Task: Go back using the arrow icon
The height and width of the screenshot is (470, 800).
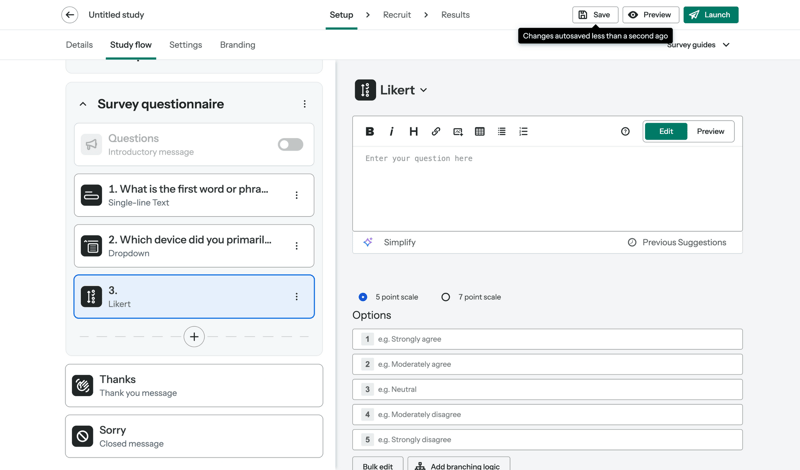Action: click(x=69, y=15)
